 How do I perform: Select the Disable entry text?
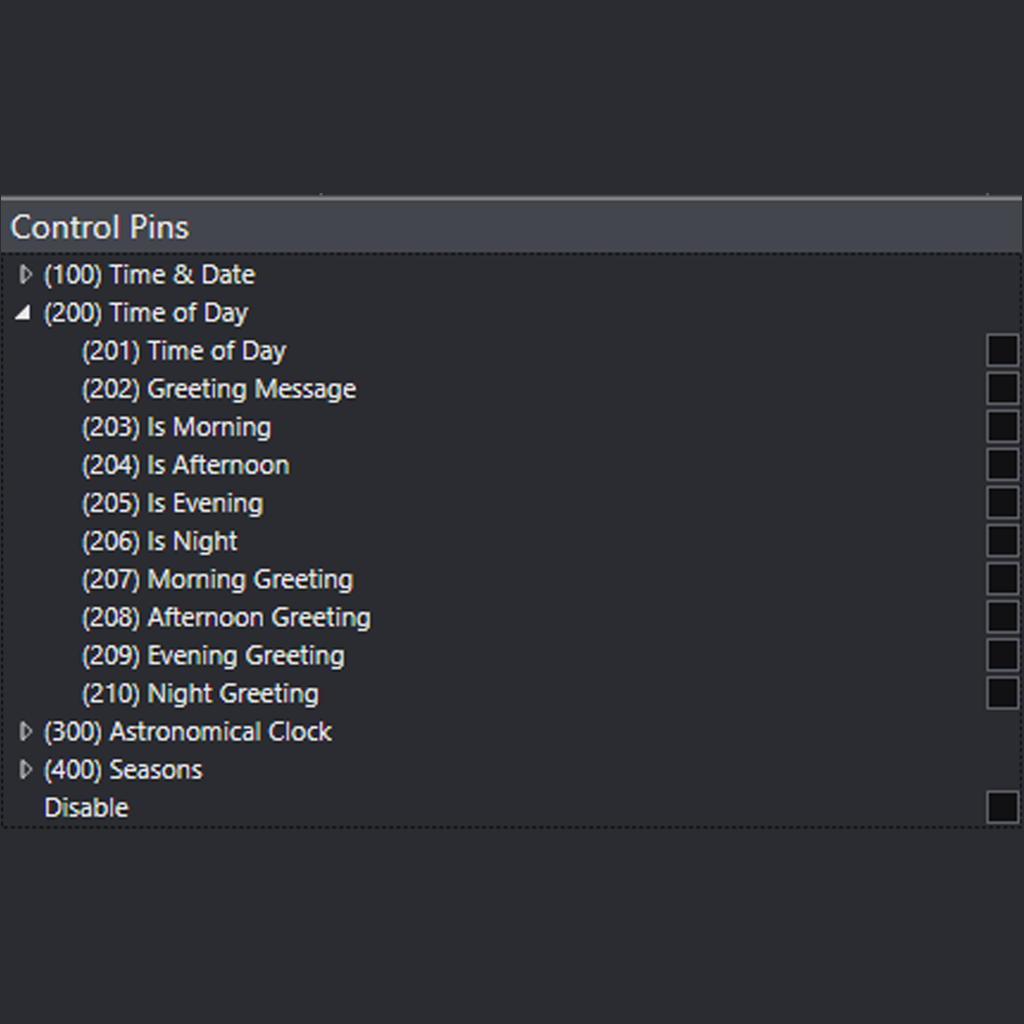pyautogui.click(x=86, y=807)
